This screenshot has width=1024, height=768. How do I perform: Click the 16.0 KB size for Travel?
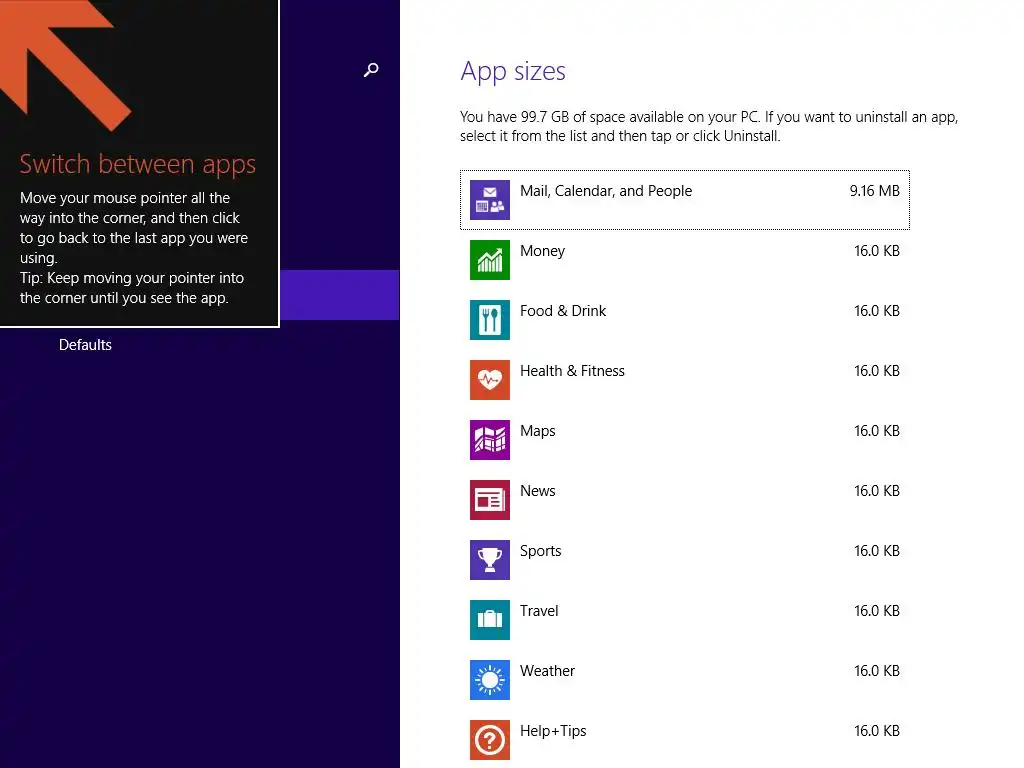click(x=877, y=611)
